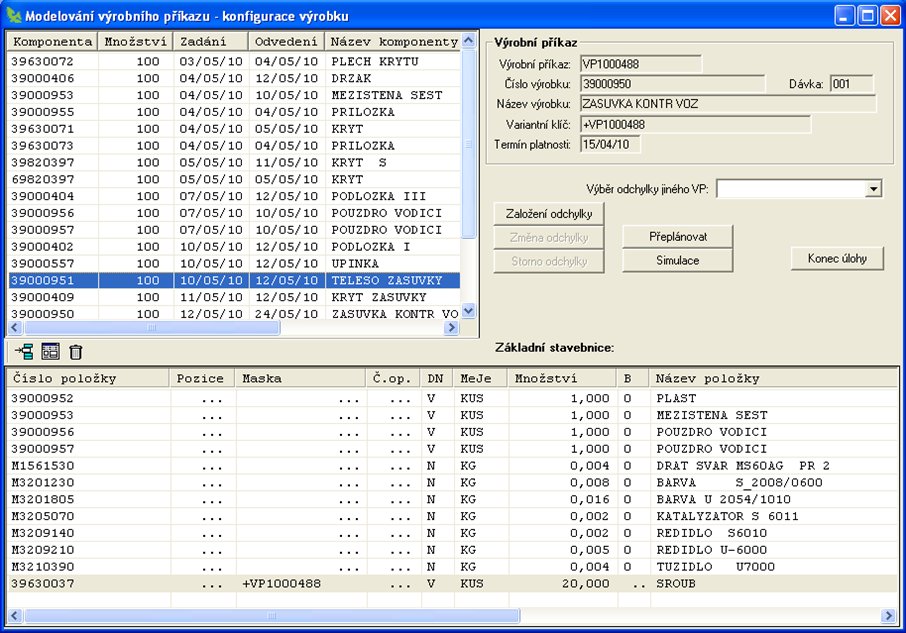Viewport: 906px width, 633px height.
Task: Select component row 39630071 KRYT
Action: [234, 129]
